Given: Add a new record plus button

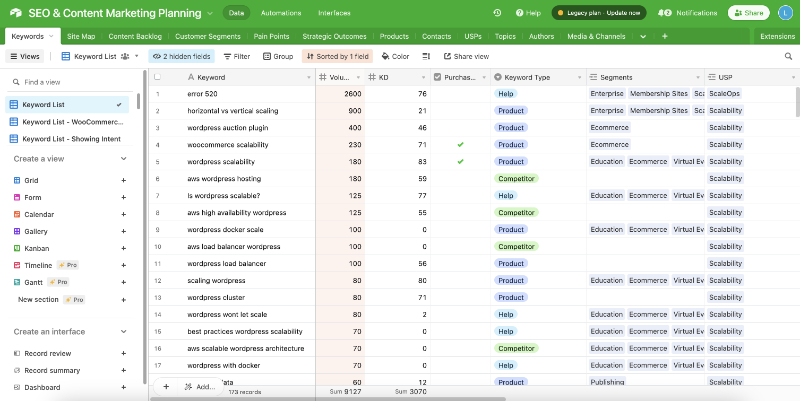Looking at the screenshot, I should [x=166, y=387].
